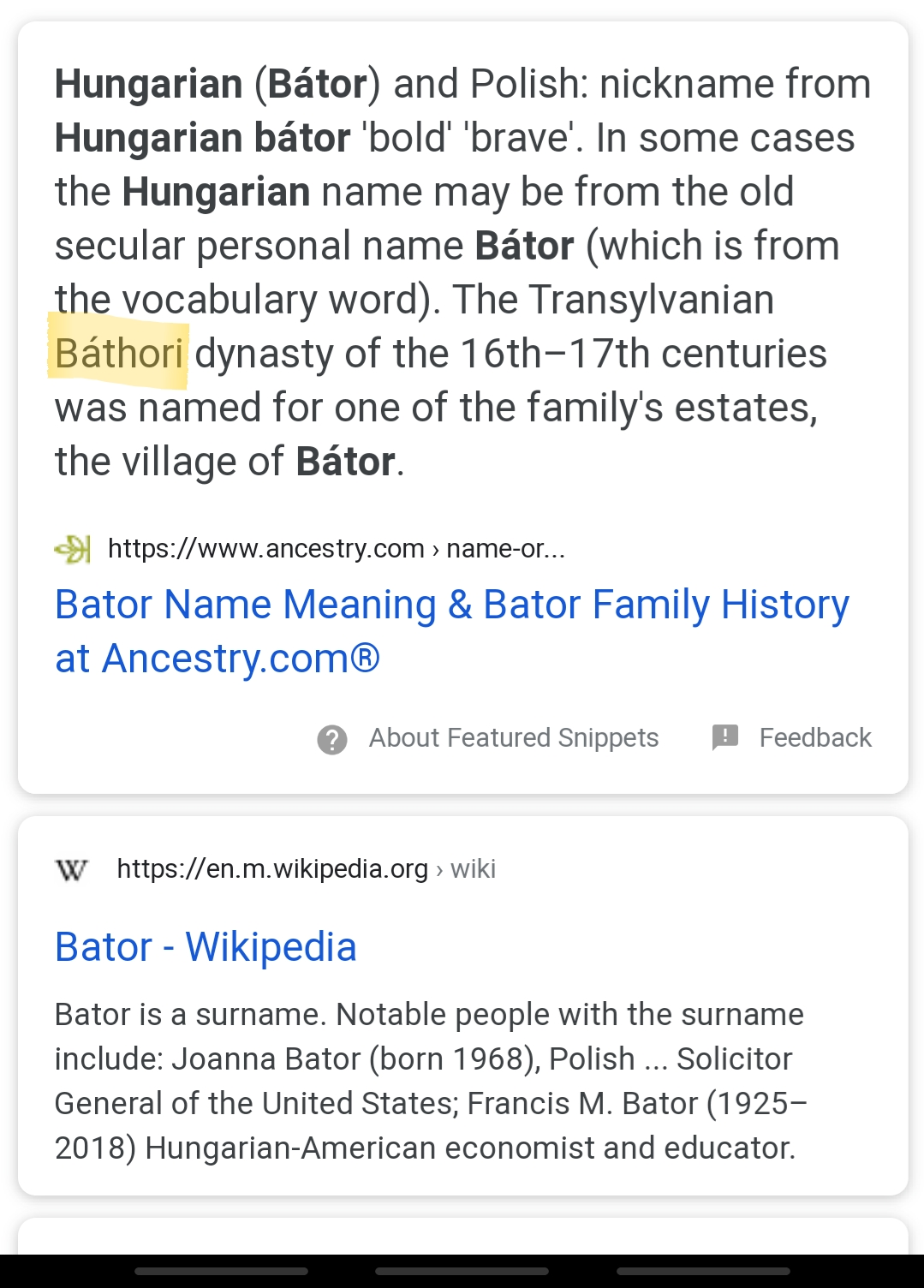Image resolution: width=924 pixels, height=1288 pixels.
Task: Tap the partially visible result card at bottom
Action: 462,1236
